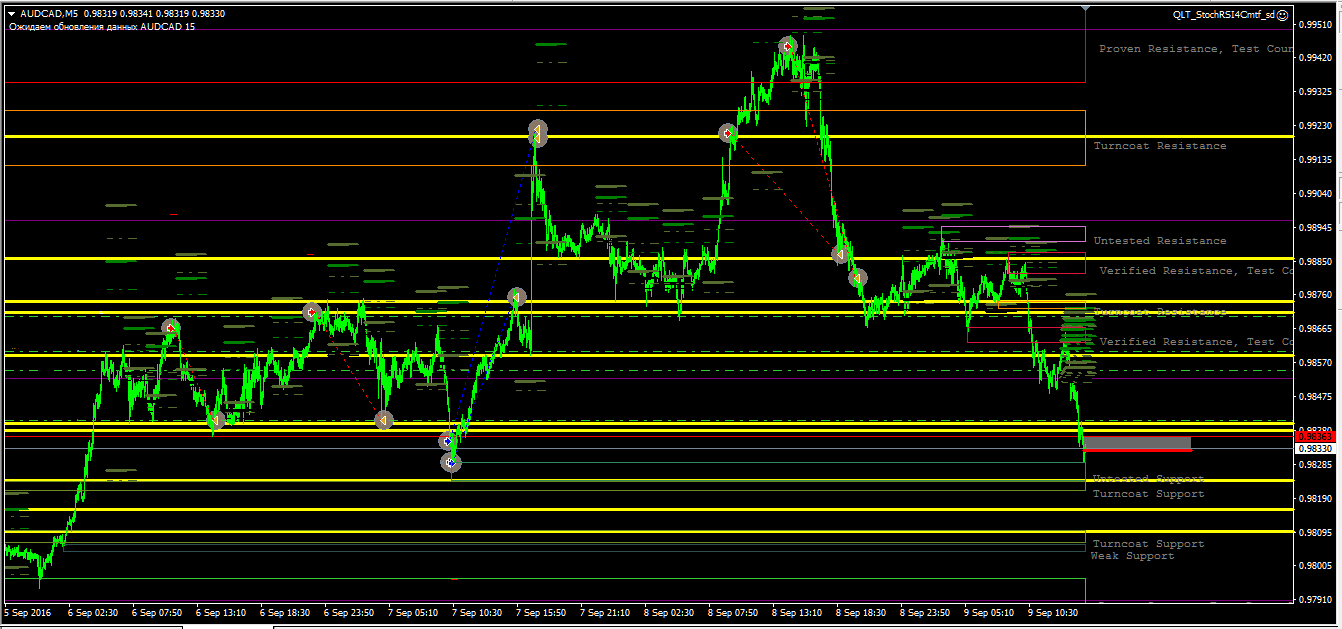Click time axis label 5 Sep 2016
1342x629 pixels.
(28, 612)
